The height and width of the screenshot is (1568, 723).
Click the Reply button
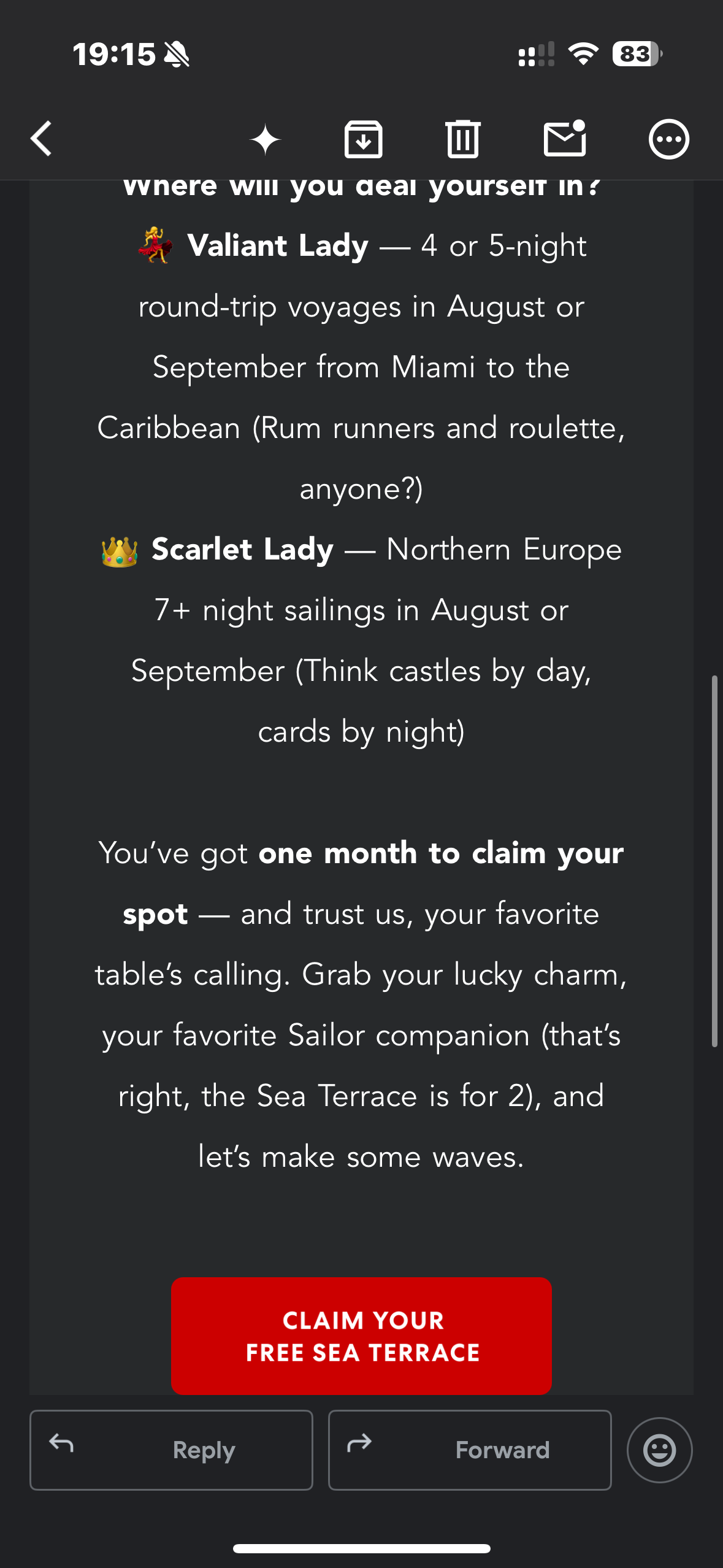click(x=171, y=1450)
